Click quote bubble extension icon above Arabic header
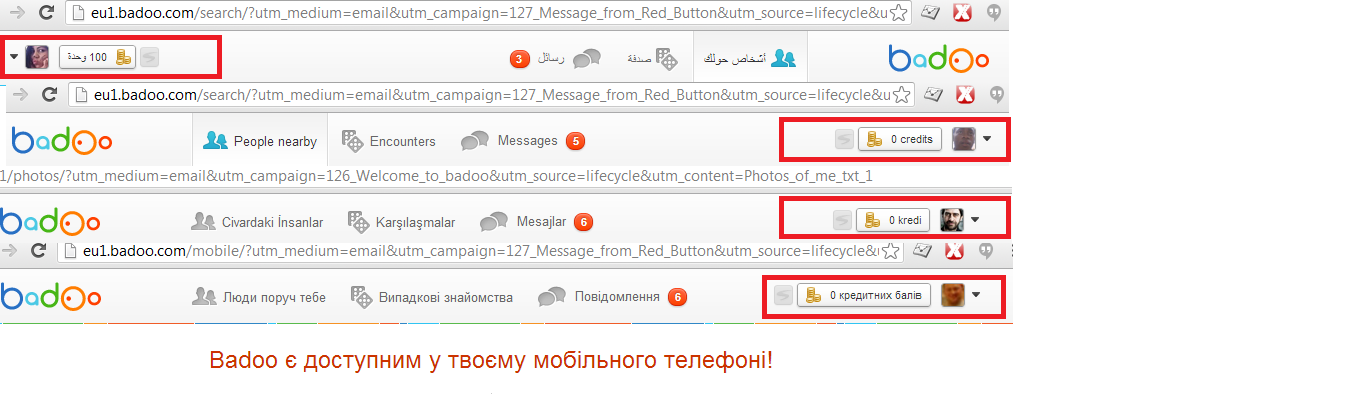1356x400 pixels. pyautogui.click(x=995, y=13)
